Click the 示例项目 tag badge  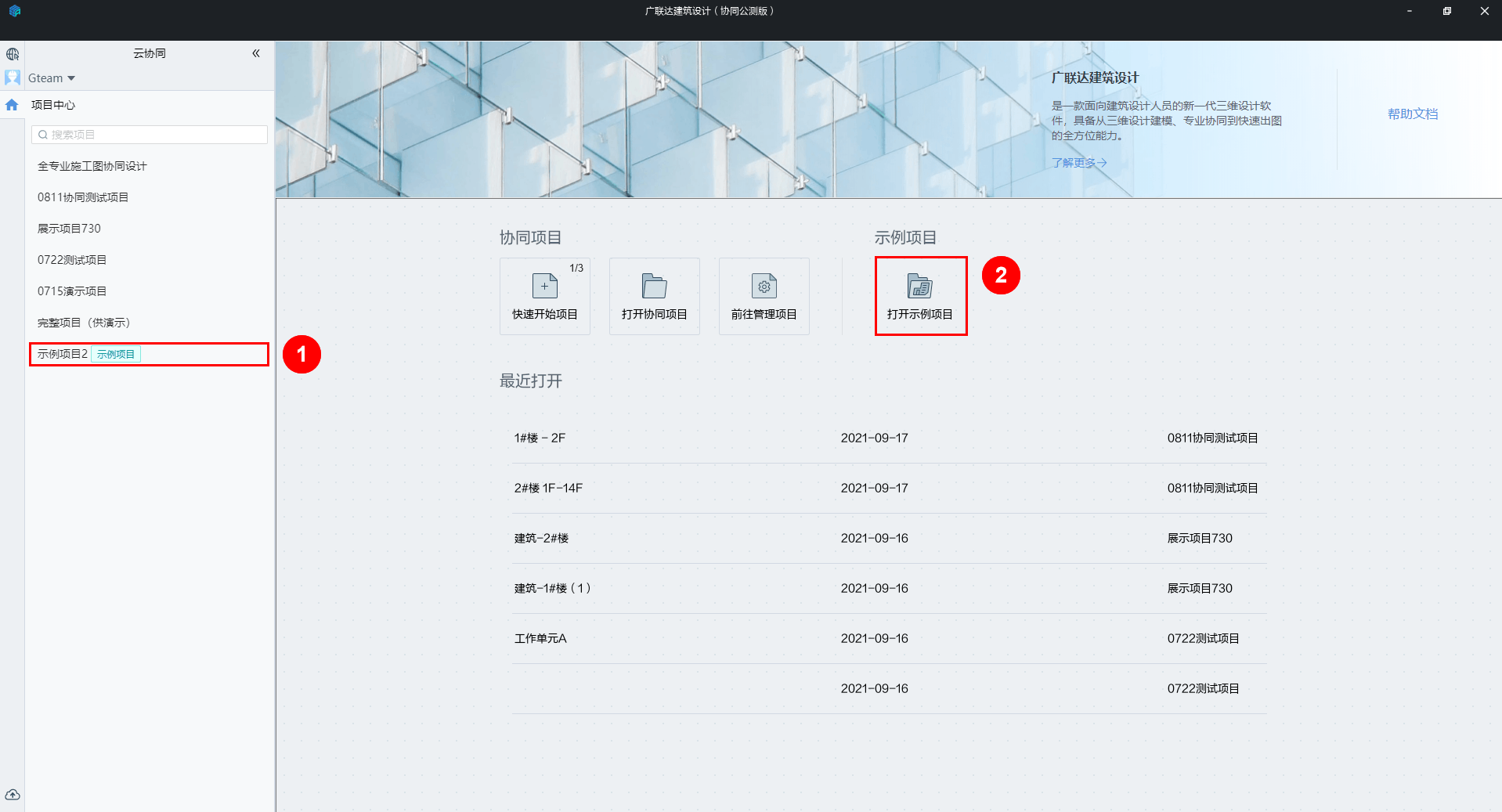[x=116, y=354]
